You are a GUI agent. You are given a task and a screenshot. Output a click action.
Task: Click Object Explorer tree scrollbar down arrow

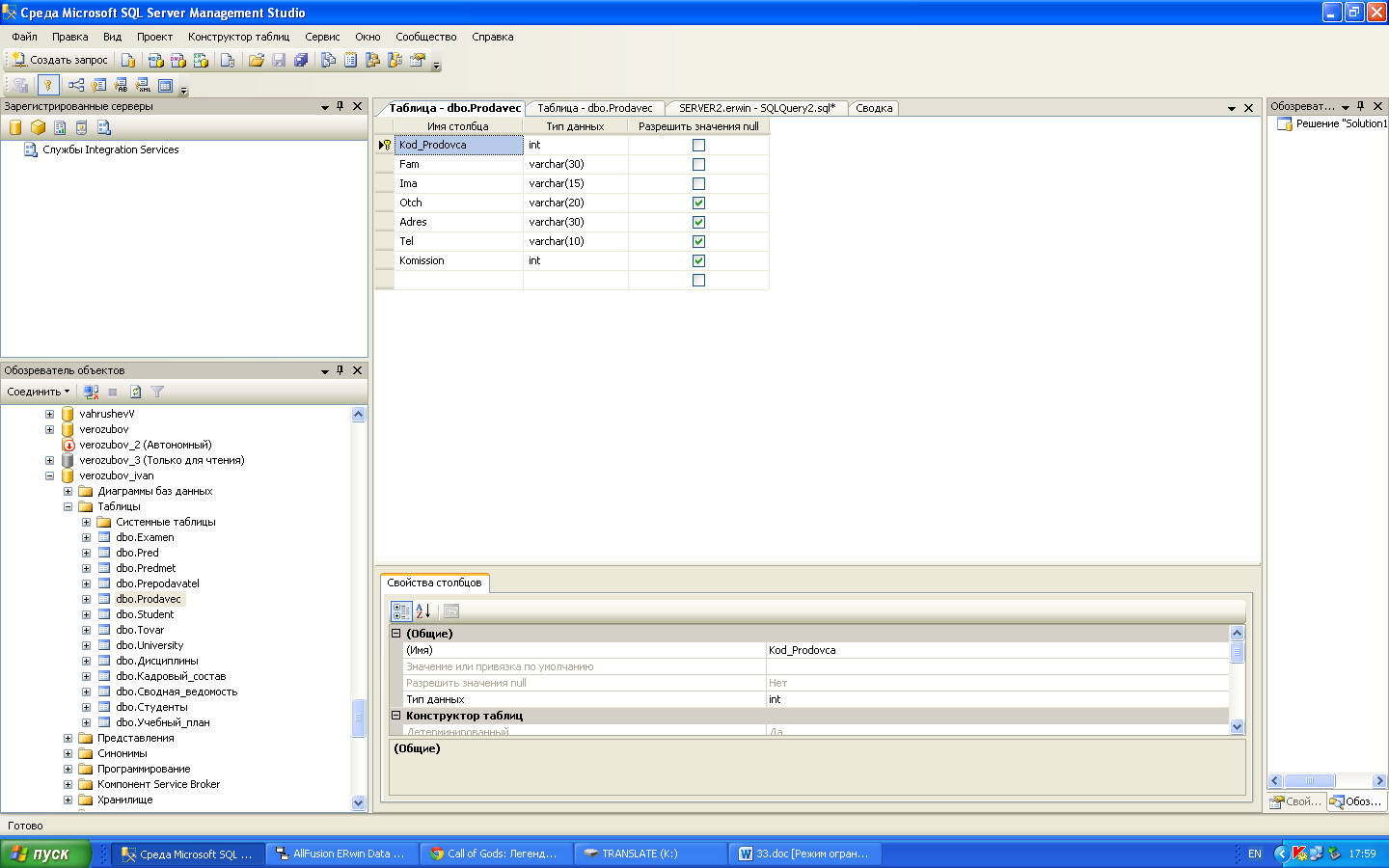(359, 802)
